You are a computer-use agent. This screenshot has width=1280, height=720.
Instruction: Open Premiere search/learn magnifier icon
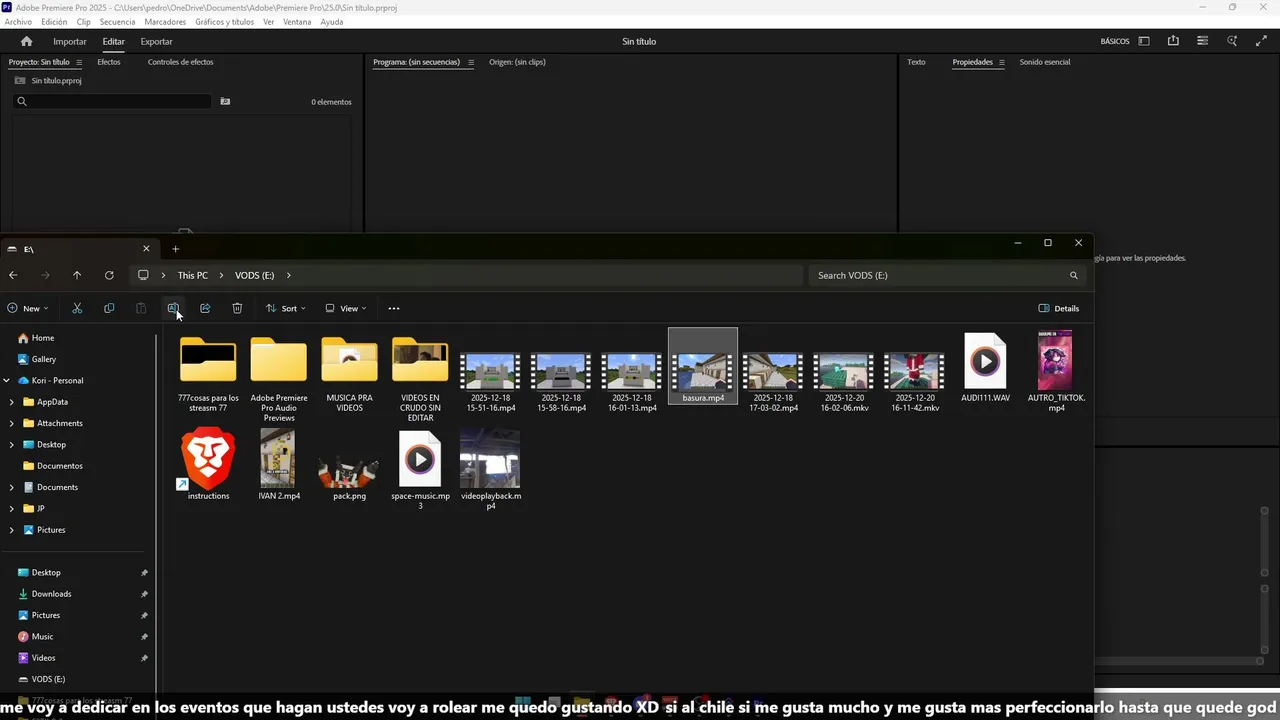(1232, 41)
